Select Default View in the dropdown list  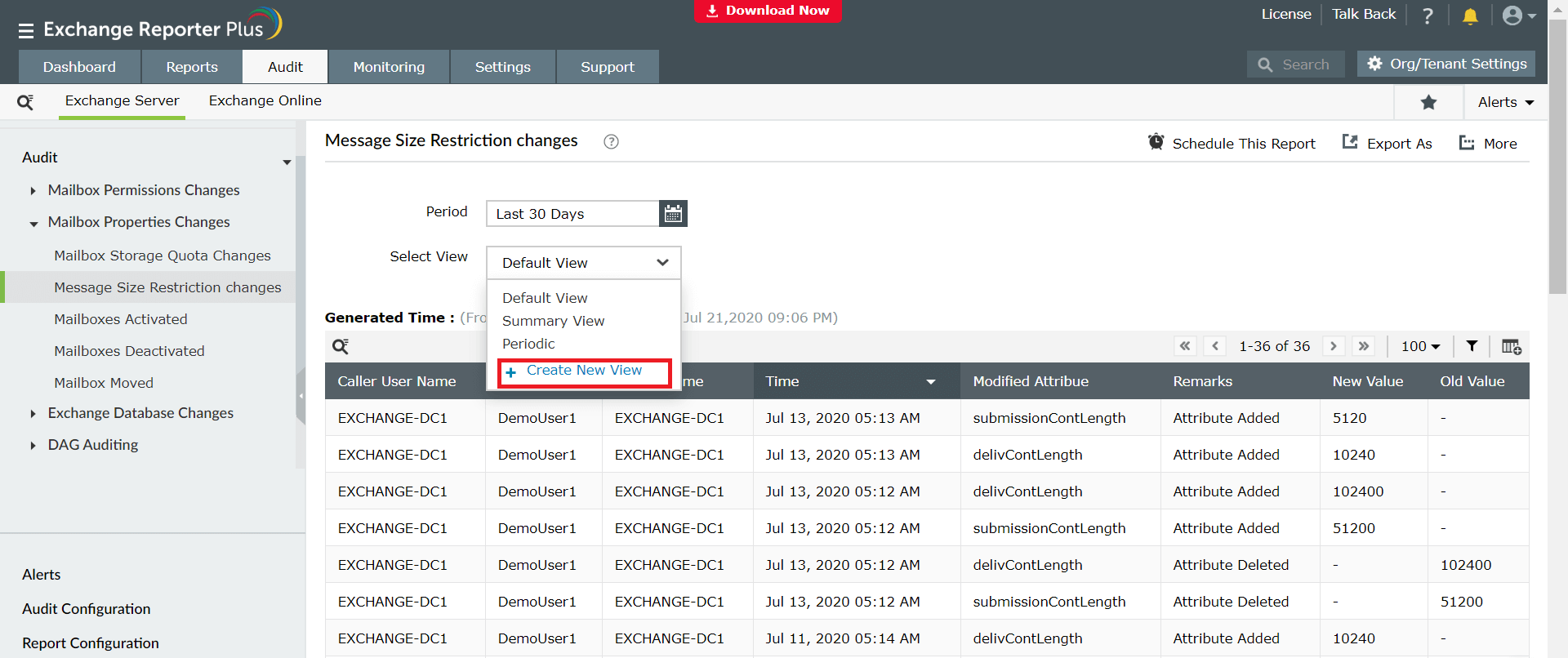pos(545,298)
